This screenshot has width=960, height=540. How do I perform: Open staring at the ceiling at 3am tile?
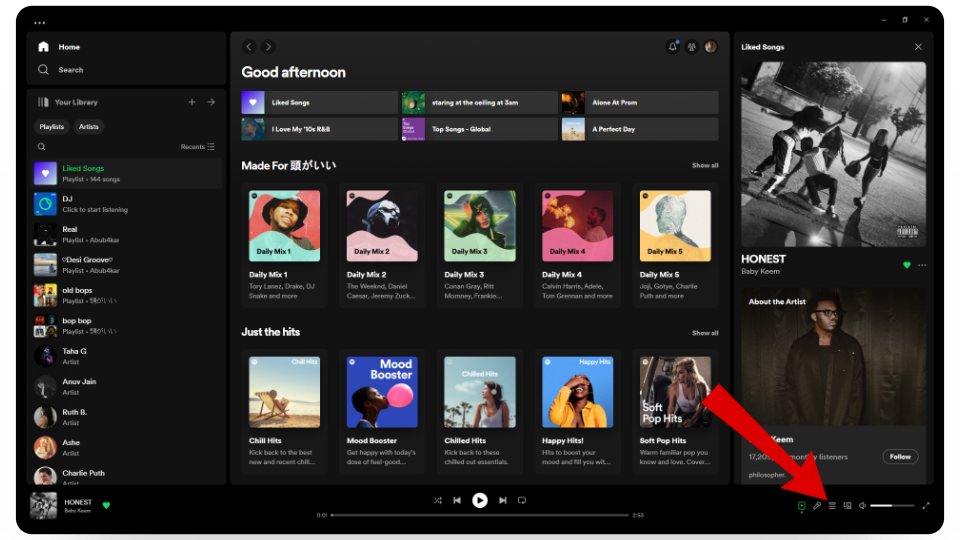coord(479,103)
